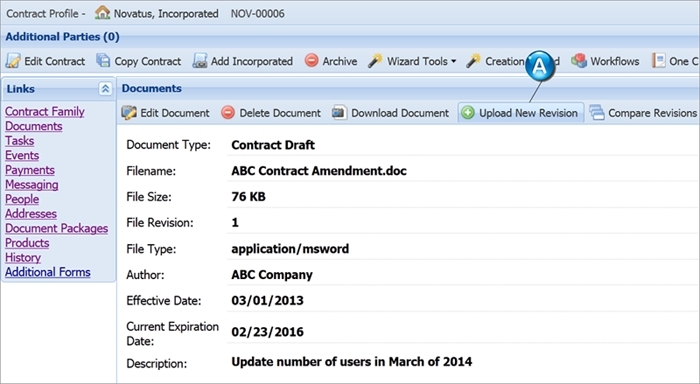The height and width of the screenshot is (384, 700).
Task: Click the description Update number of users
Action: 351,361
